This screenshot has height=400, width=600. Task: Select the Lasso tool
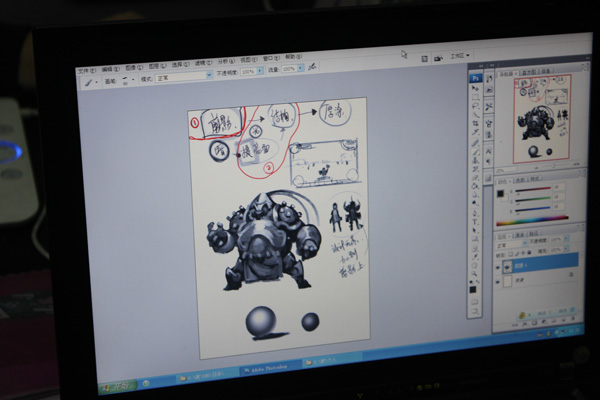point(475,106)
